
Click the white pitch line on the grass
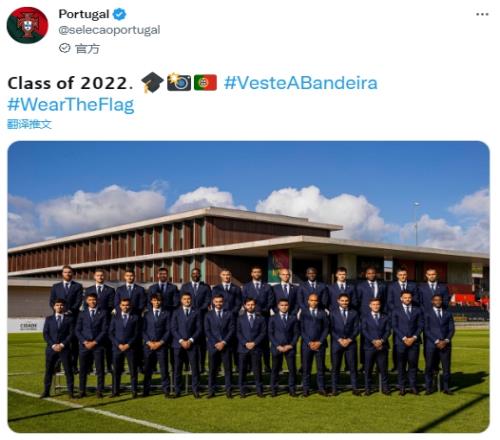[x=97, y=411]
